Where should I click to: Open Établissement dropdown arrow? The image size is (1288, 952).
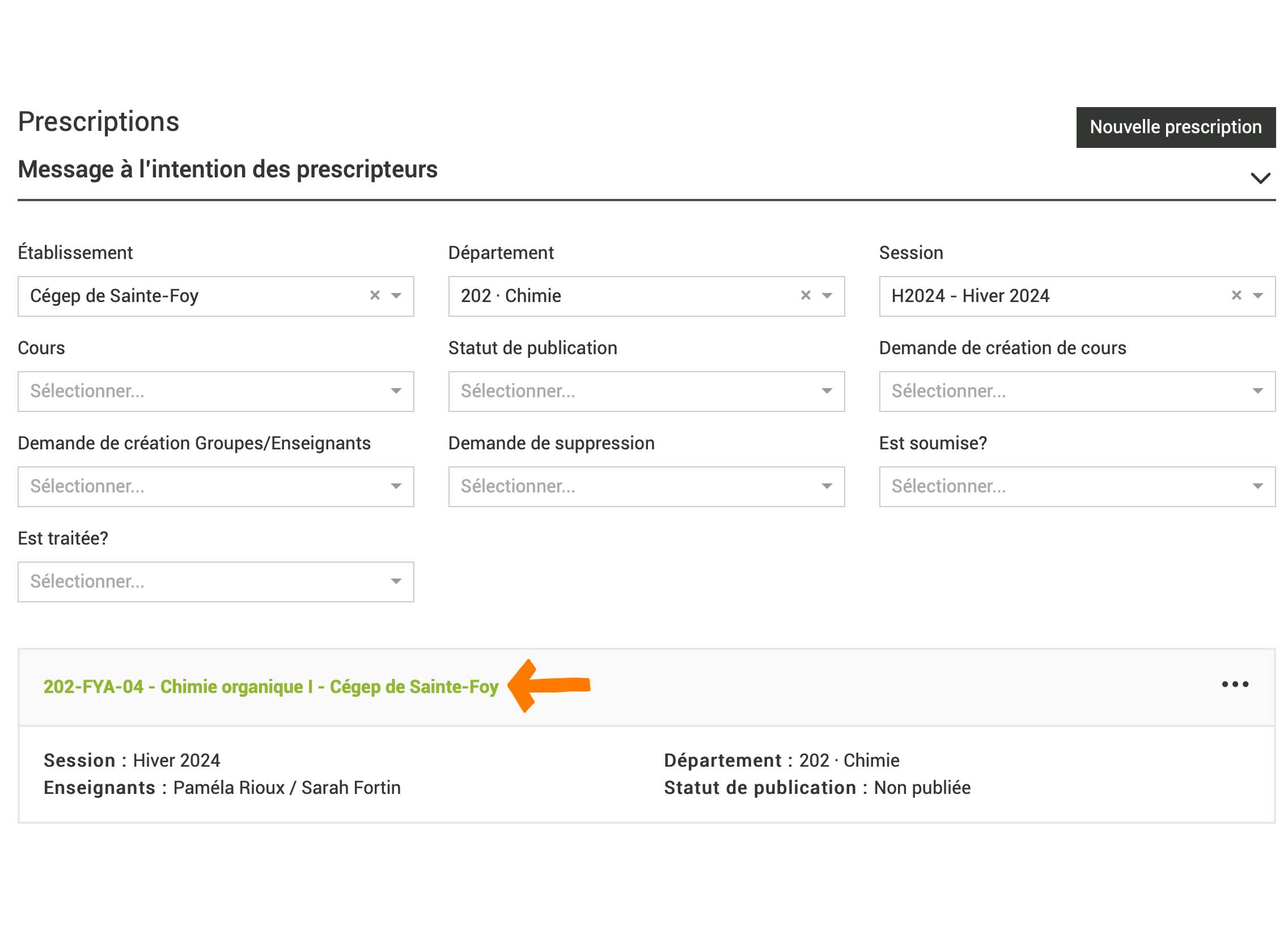coord(396,296)
